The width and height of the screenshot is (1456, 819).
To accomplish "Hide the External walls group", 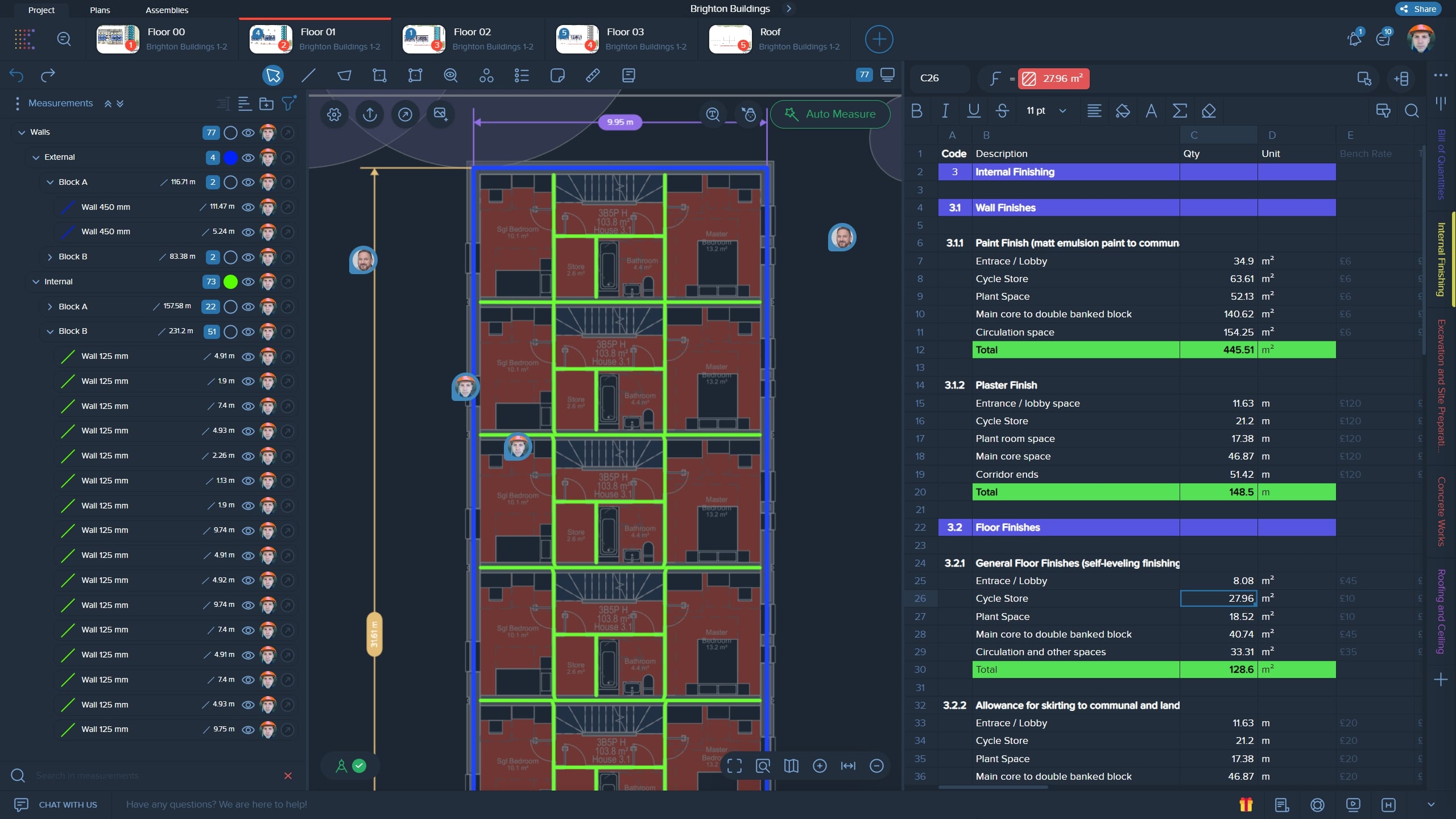I will [x=248, y=157].
